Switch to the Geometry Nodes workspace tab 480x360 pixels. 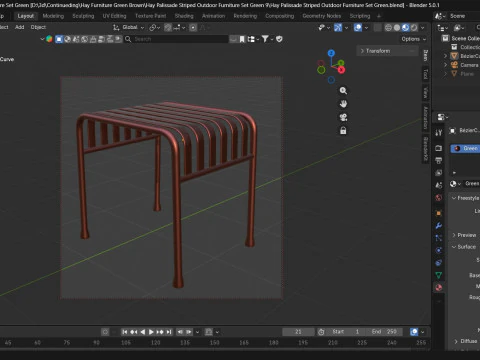(x=322, y=16)
